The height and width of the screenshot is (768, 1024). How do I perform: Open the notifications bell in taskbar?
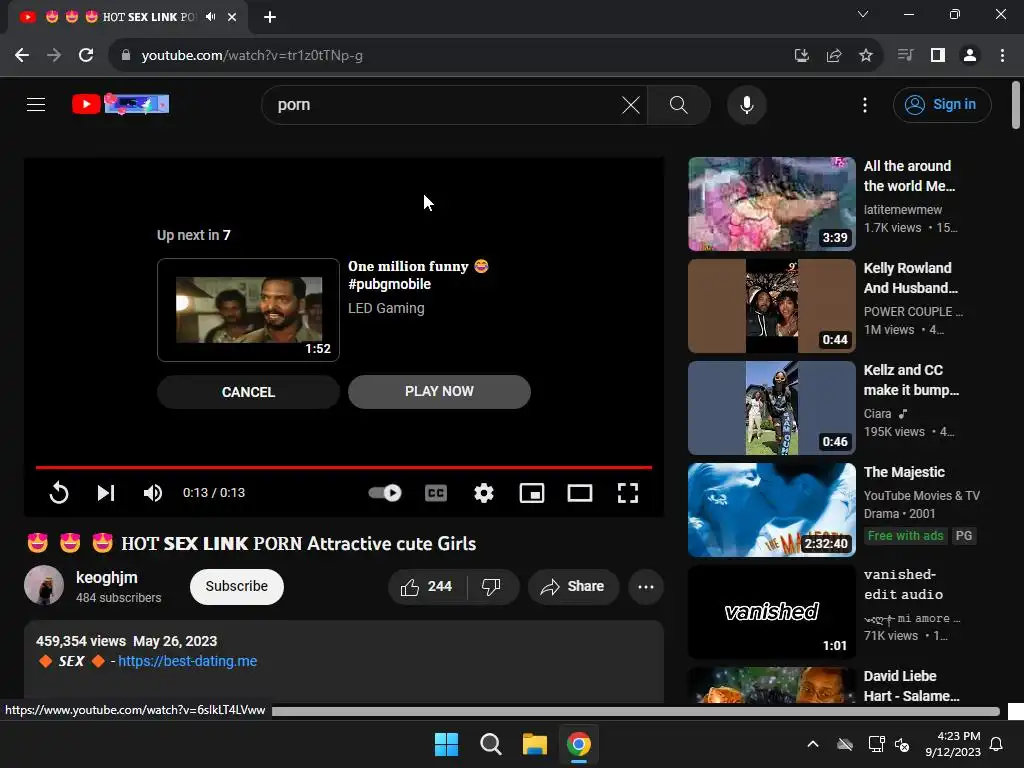tap(997, 744)
